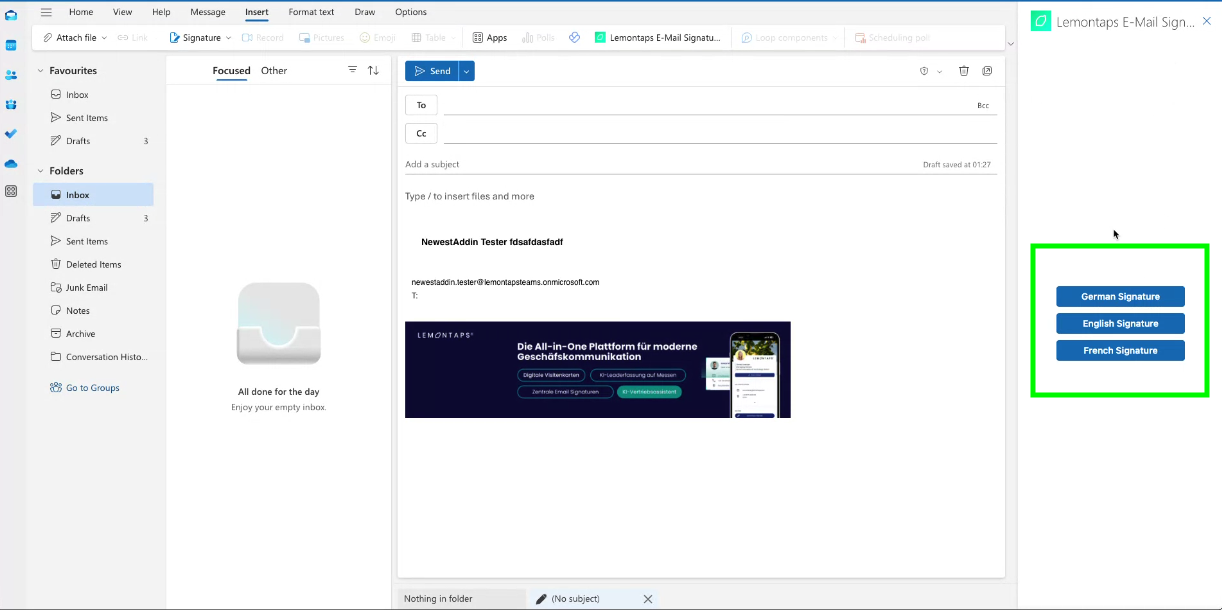The height and width of the screenshot is (610, 1222).
Task: Close the Lemontaps side panel
Action: (x=1206, y=20)
